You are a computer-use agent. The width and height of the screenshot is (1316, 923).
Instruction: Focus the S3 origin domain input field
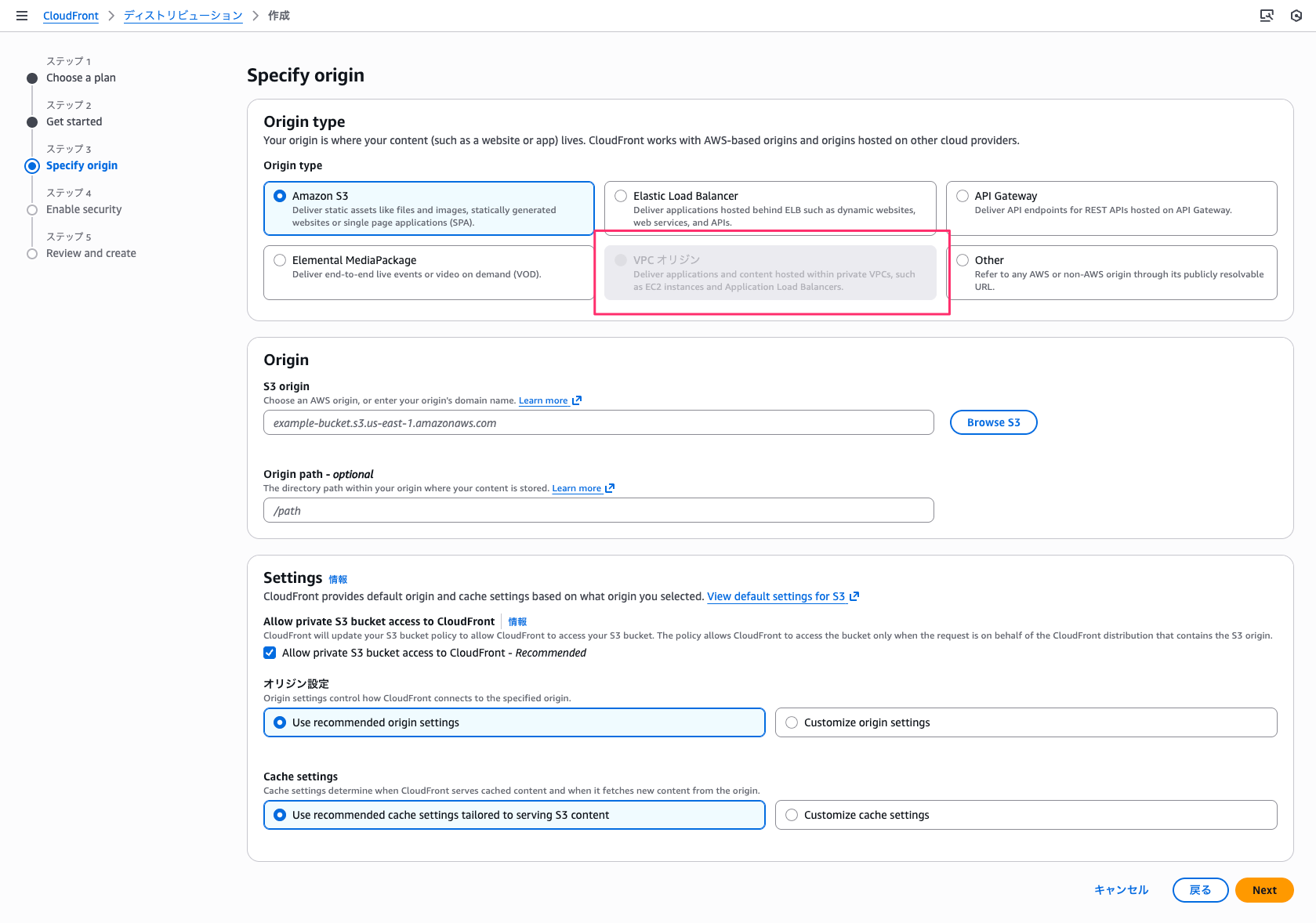click(598, 423)
